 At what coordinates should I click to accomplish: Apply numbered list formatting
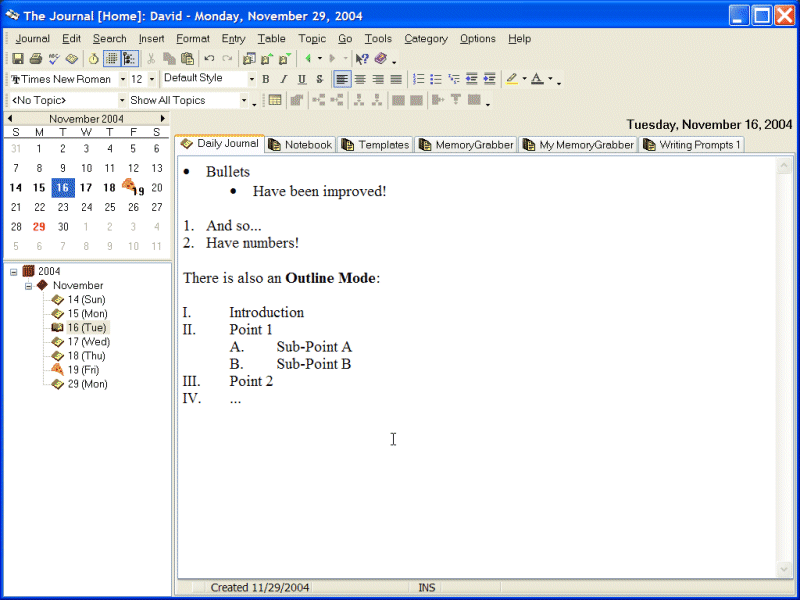point(419,79)
